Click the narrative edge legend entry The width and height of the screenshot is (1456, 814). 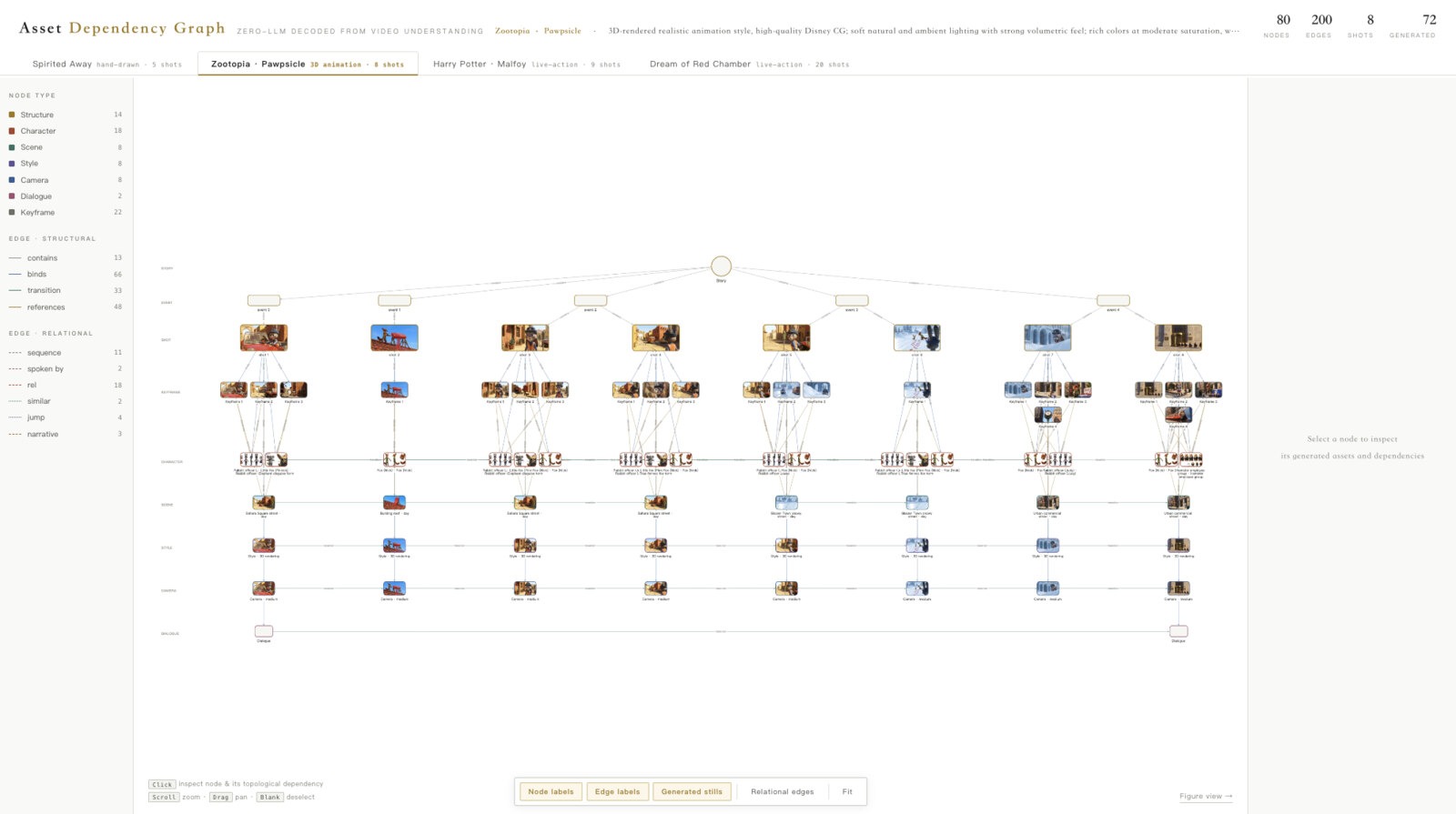[65, 435]
